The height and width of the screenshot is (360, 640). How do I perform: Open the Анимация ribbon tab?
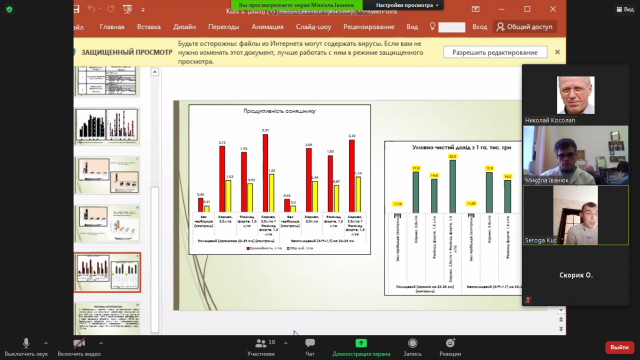pyautogui.click(x=267, y=27)
